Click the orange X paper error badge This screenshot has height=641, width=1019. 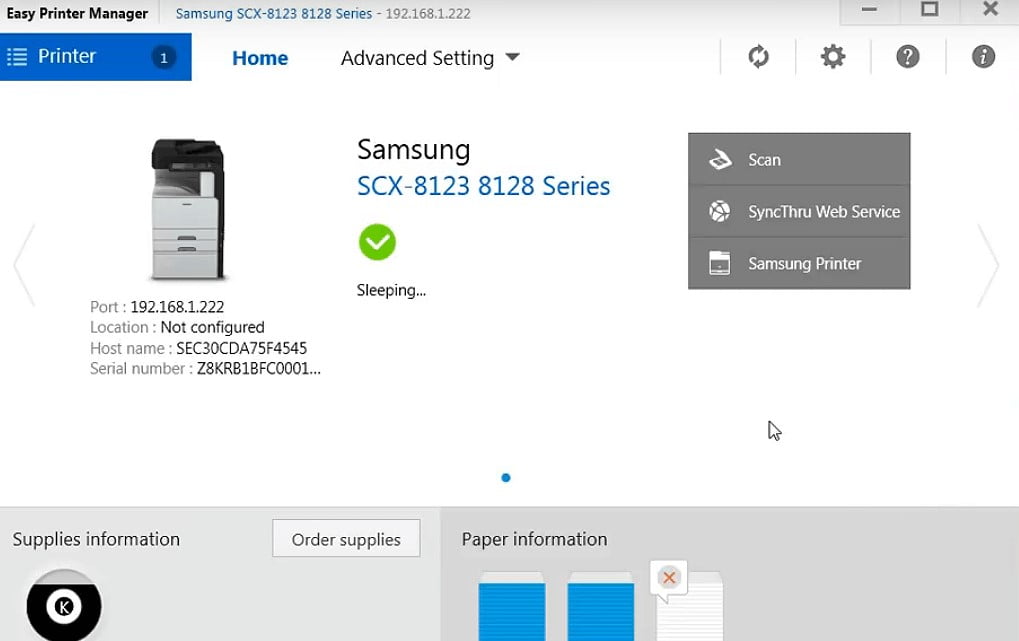669,577
